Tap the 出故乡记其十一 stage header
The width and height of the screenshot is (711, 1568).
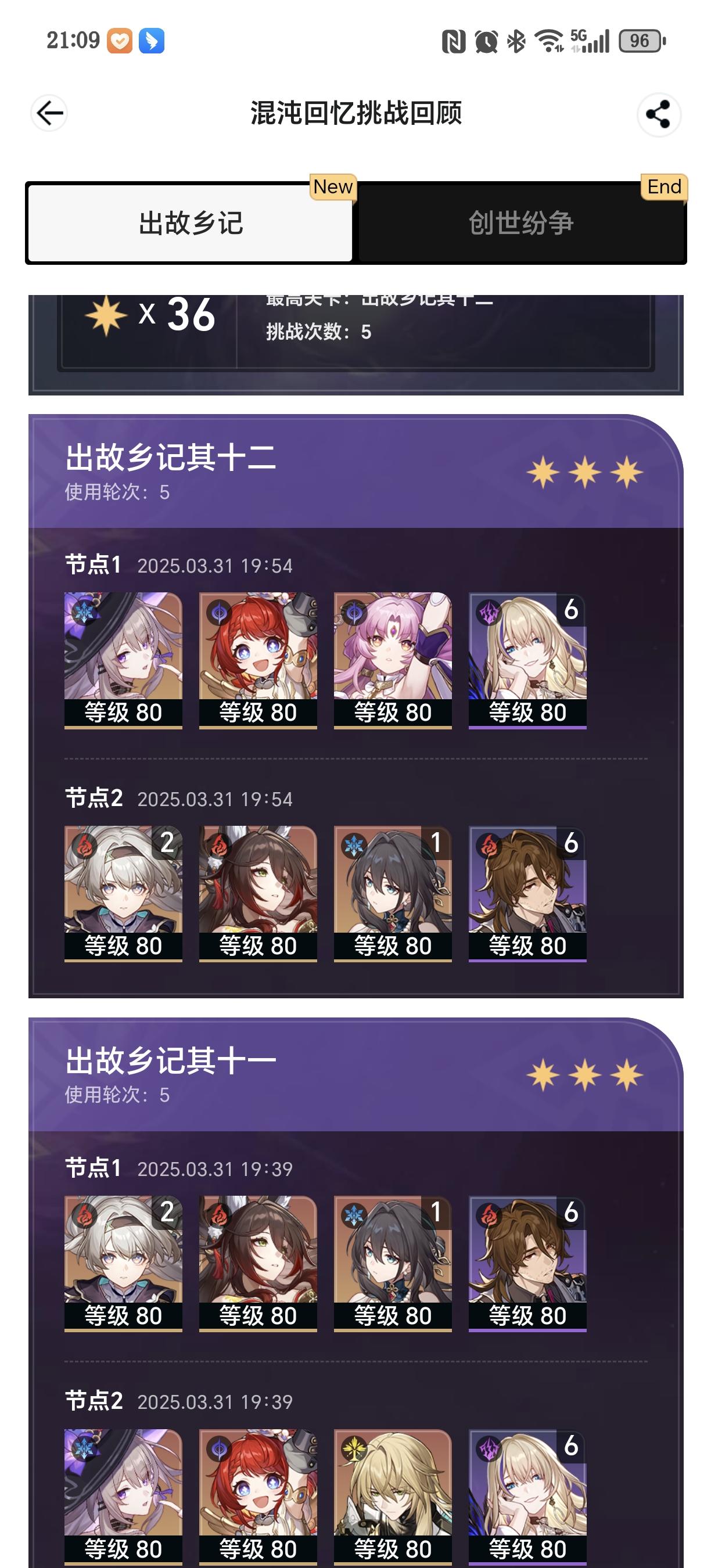pos(355,1075)
